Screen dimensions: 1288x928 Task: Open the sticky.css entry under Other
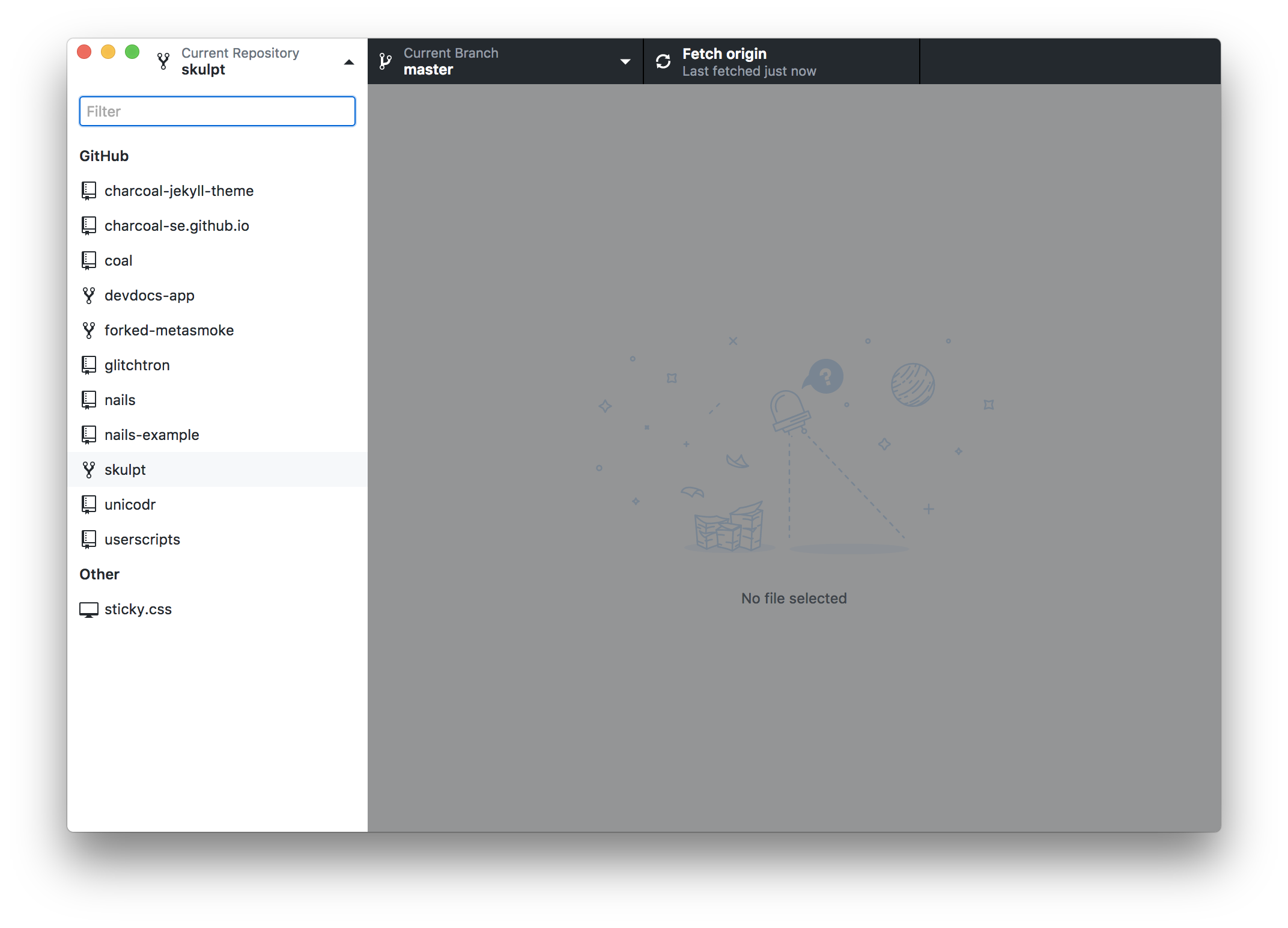tap(138, 609)
